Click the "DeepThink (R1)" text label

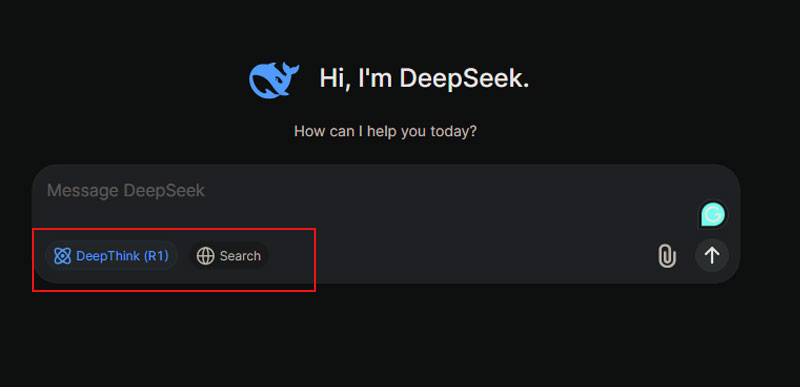click(x=122, y=256)
